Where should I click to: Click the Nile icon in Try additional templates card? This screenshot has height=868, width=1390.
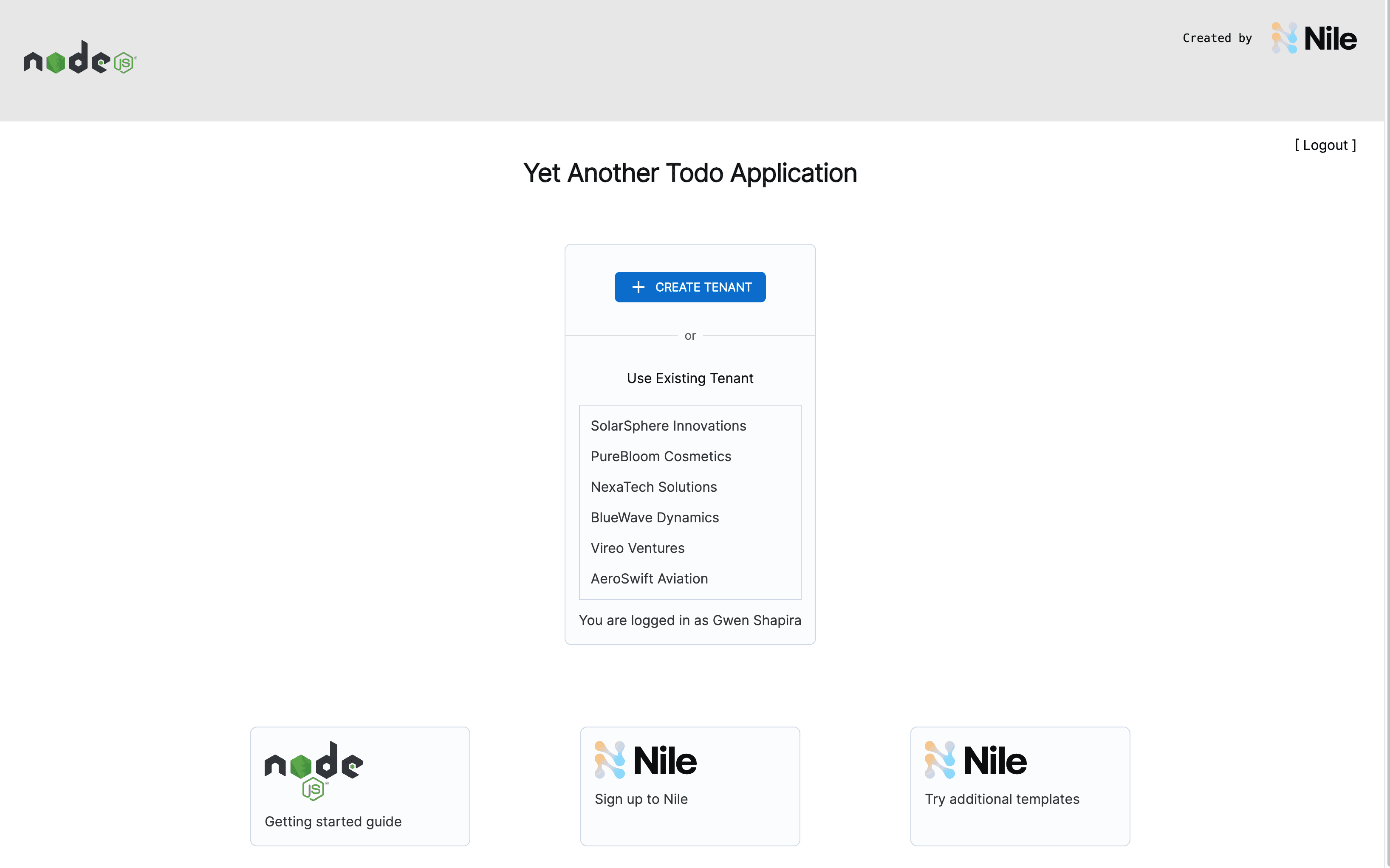coord(939,761)
